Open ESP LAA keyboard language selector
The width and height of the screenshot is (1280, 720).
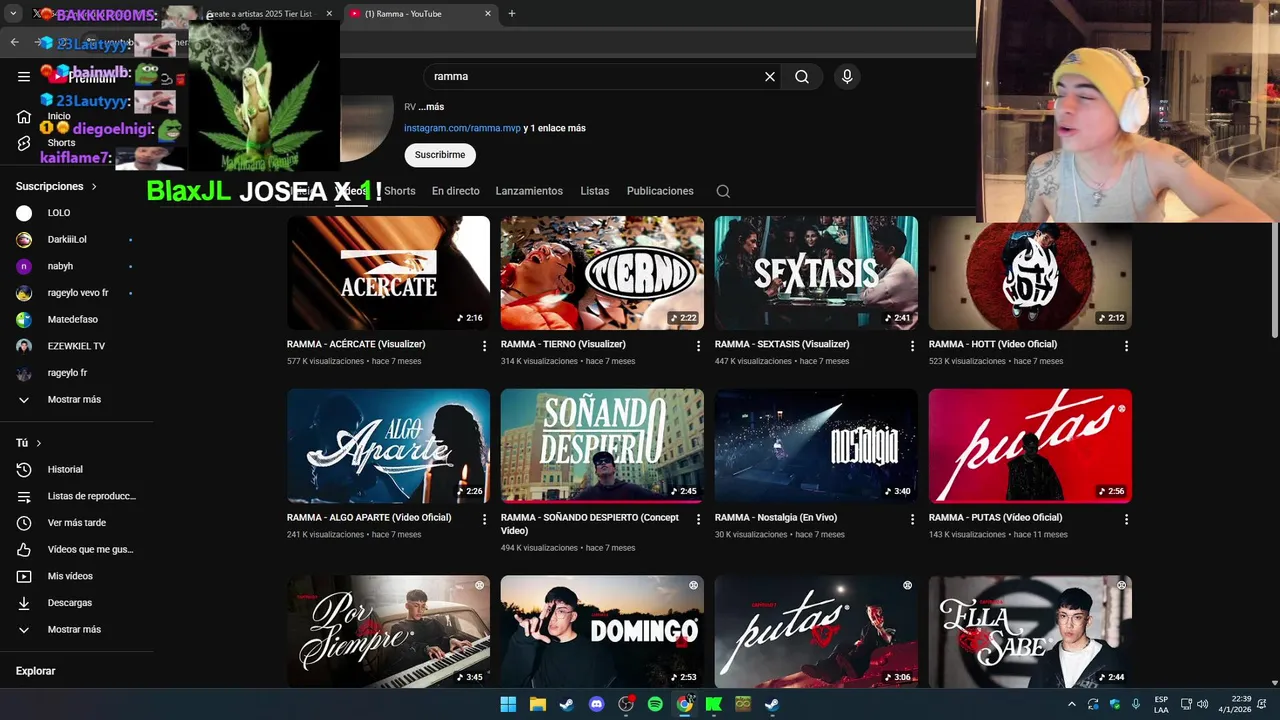coord(1161,704)
